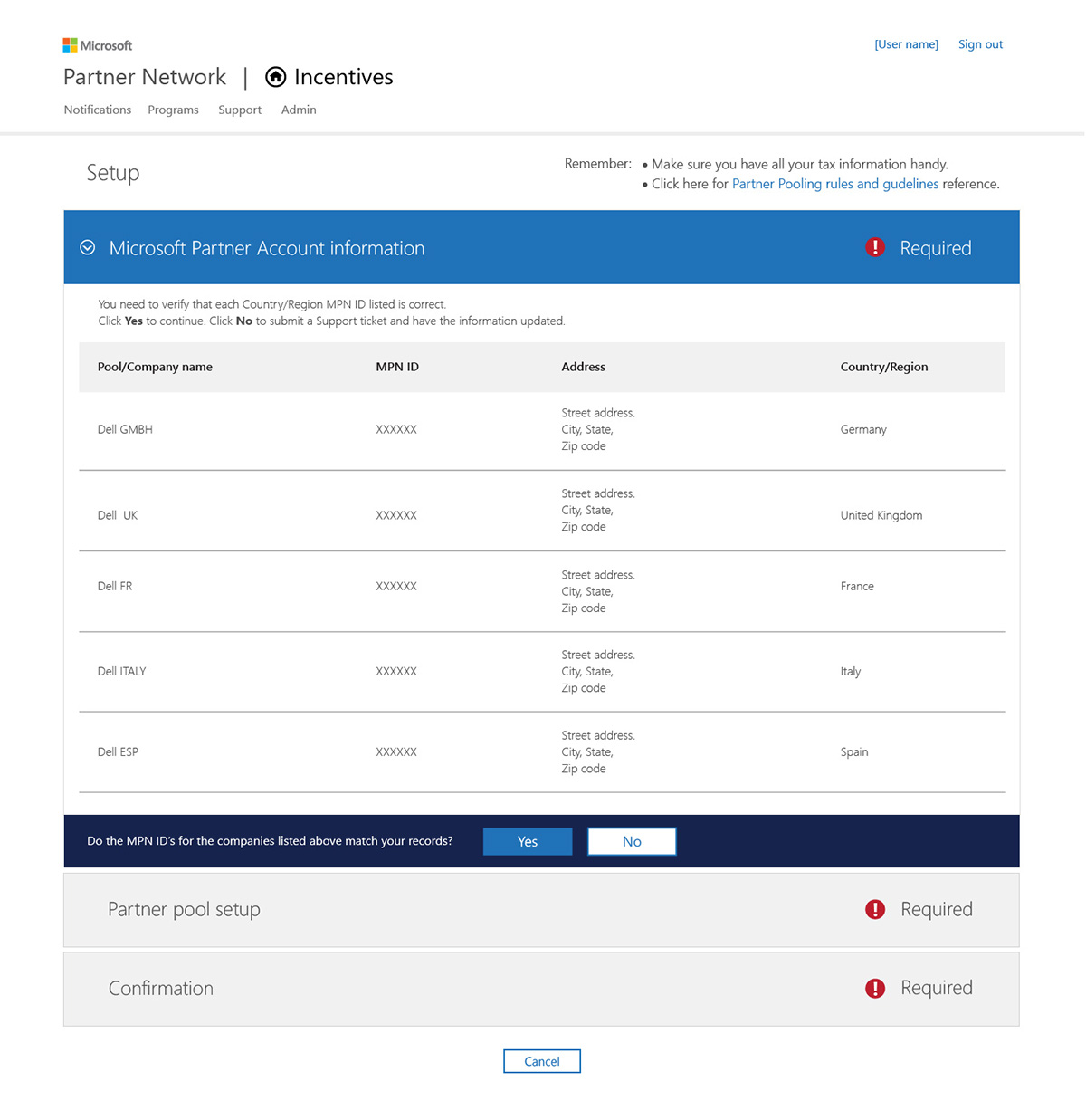Click the MPN ID for Dell FR
Viewport: 1086px width, 1120px height.
pyautogui.click(x=396, y=586)
